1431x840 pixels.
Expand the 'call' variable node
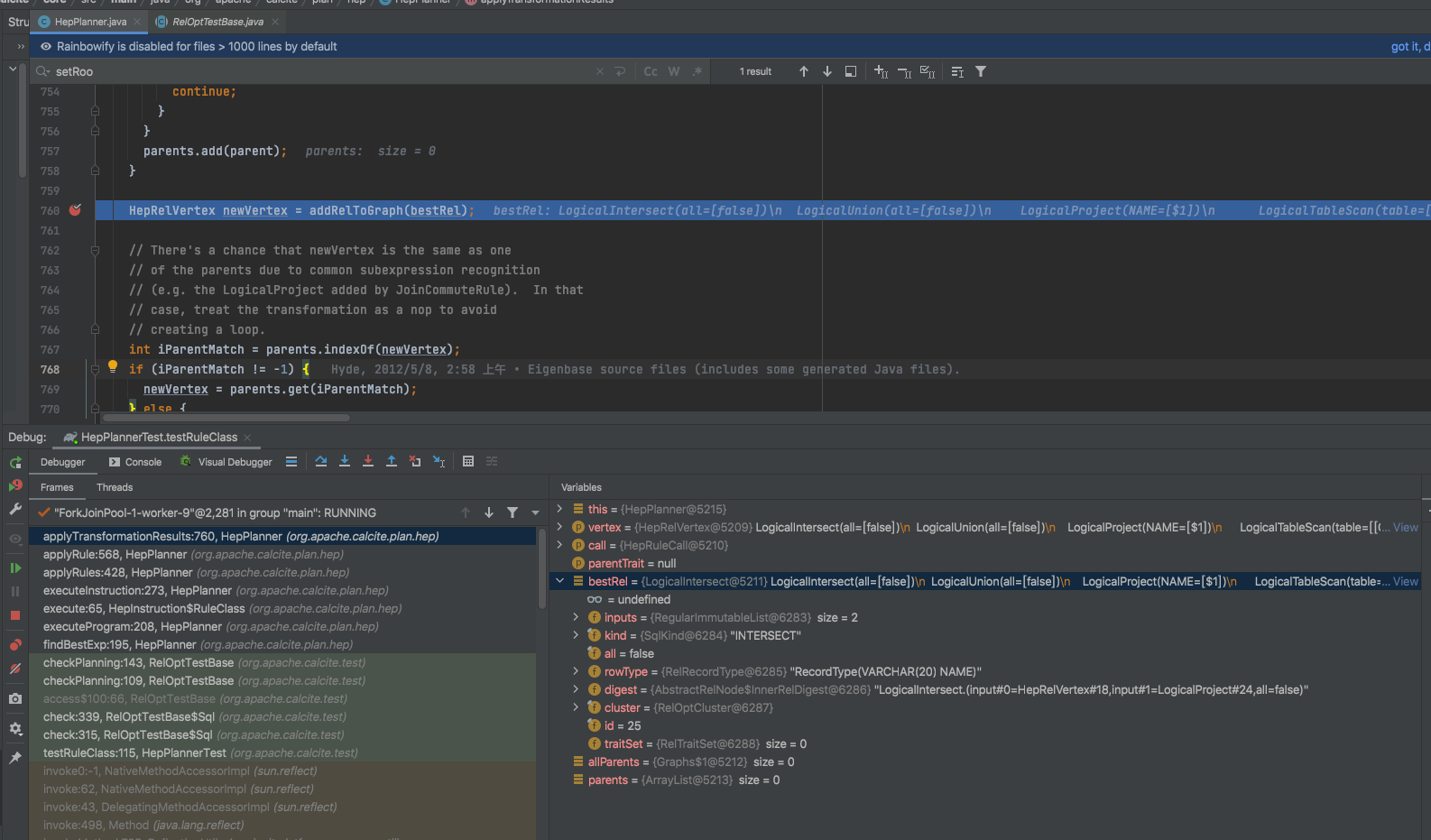(x=560, y=545)
